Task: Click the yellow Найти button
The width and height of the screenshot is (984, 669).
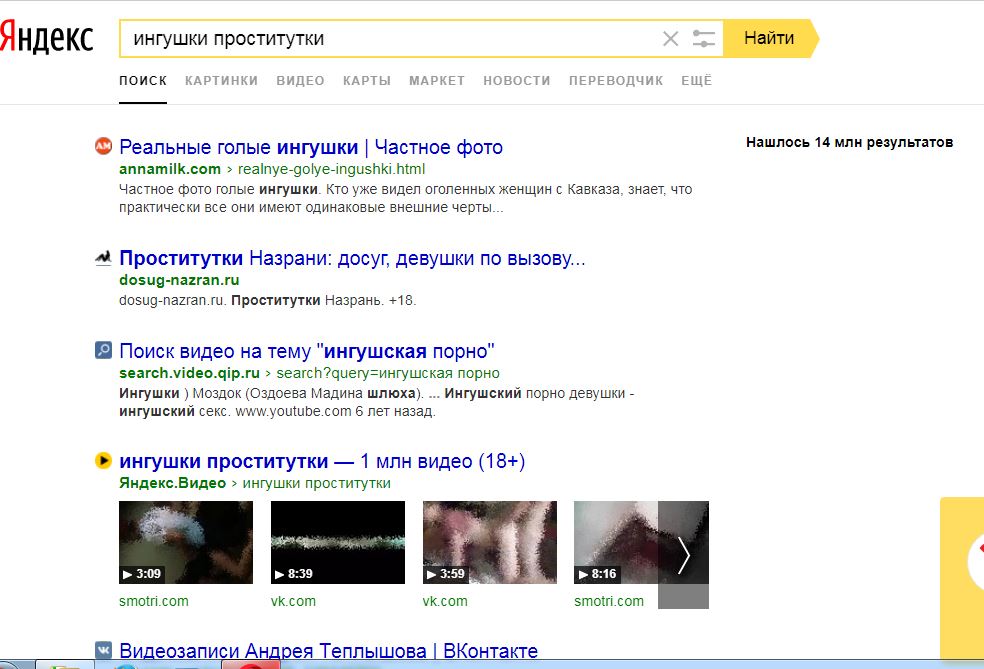Action: pos(771,38)
